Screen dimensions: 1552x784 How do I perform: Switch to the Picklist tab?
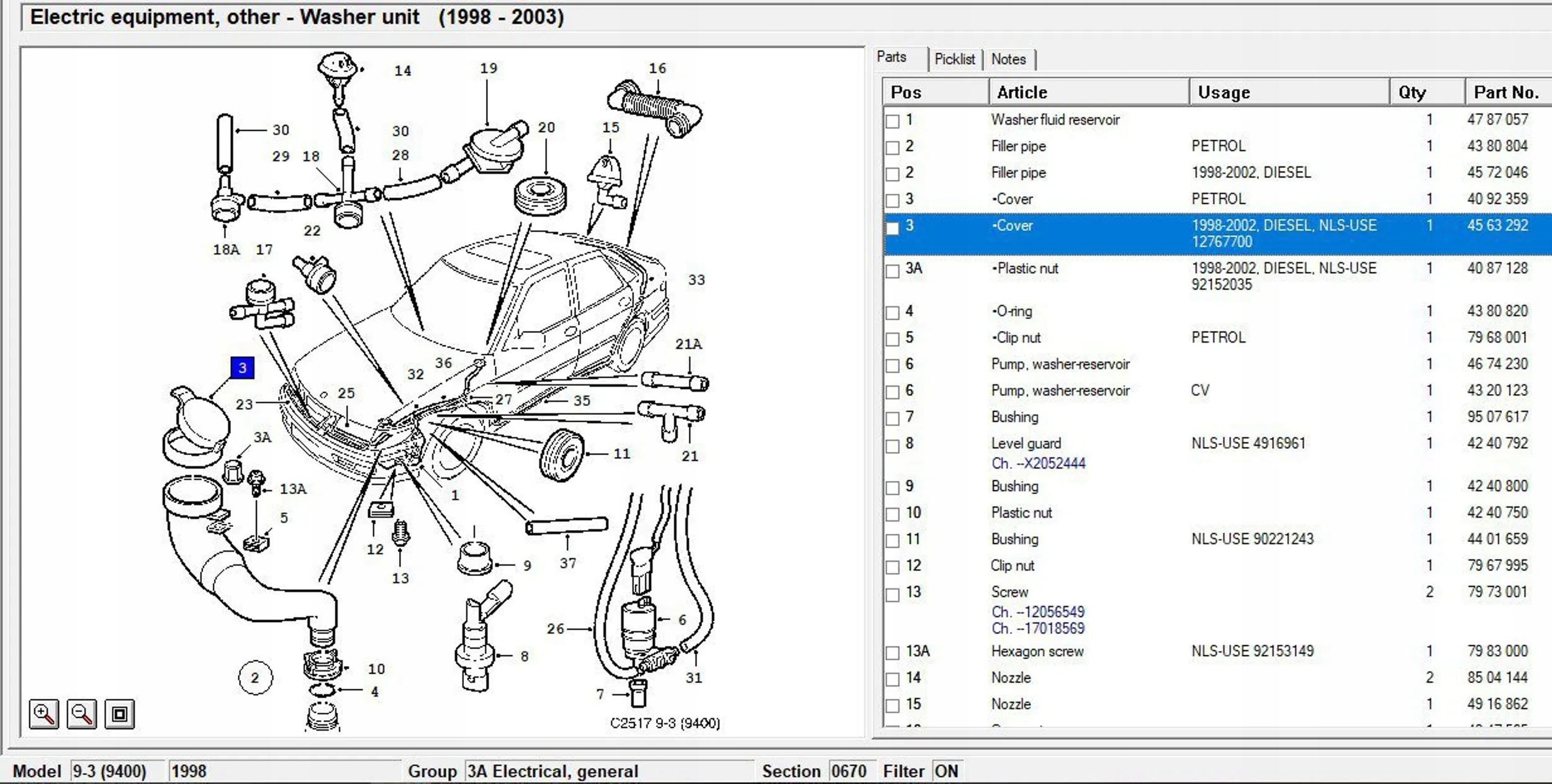[954, 59]
